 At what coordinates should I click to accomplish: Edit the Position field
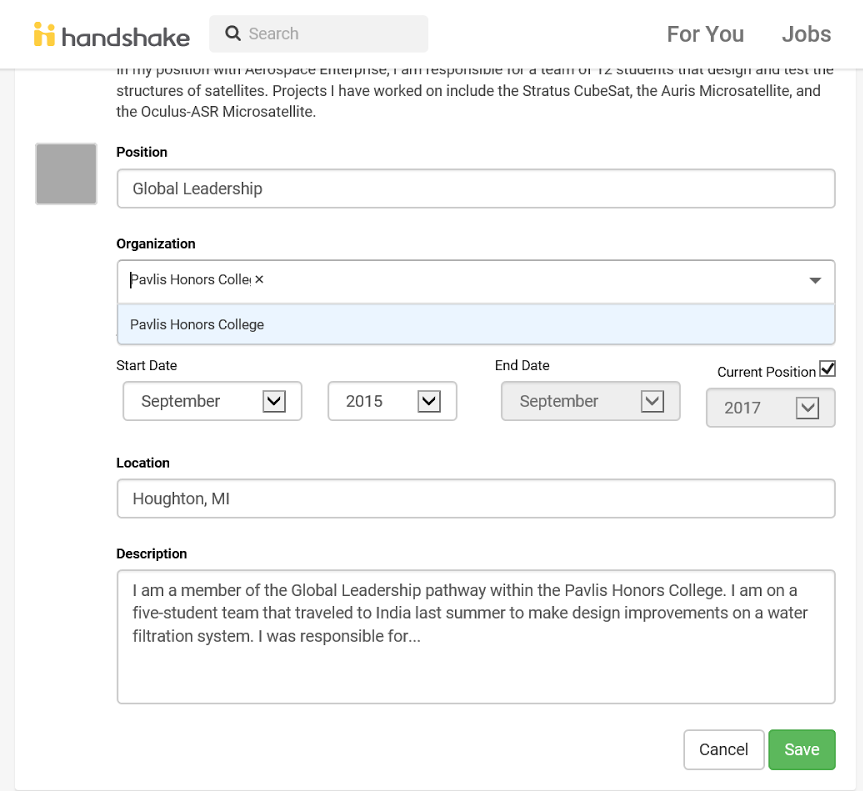pyautogui.click(x=476, y=189)
